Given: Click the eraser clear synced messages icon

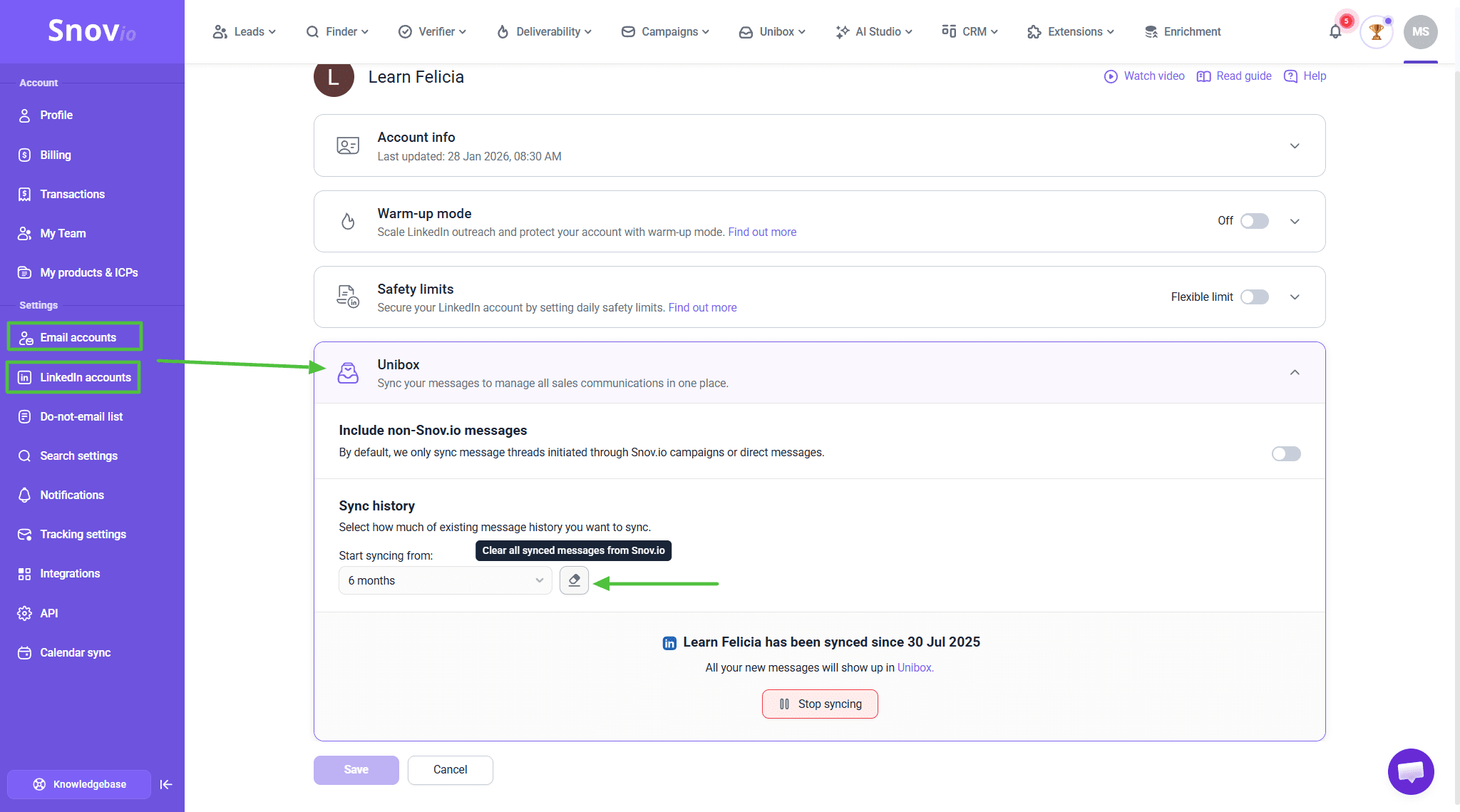Looking at the screenshot, I should pos(574,580).
